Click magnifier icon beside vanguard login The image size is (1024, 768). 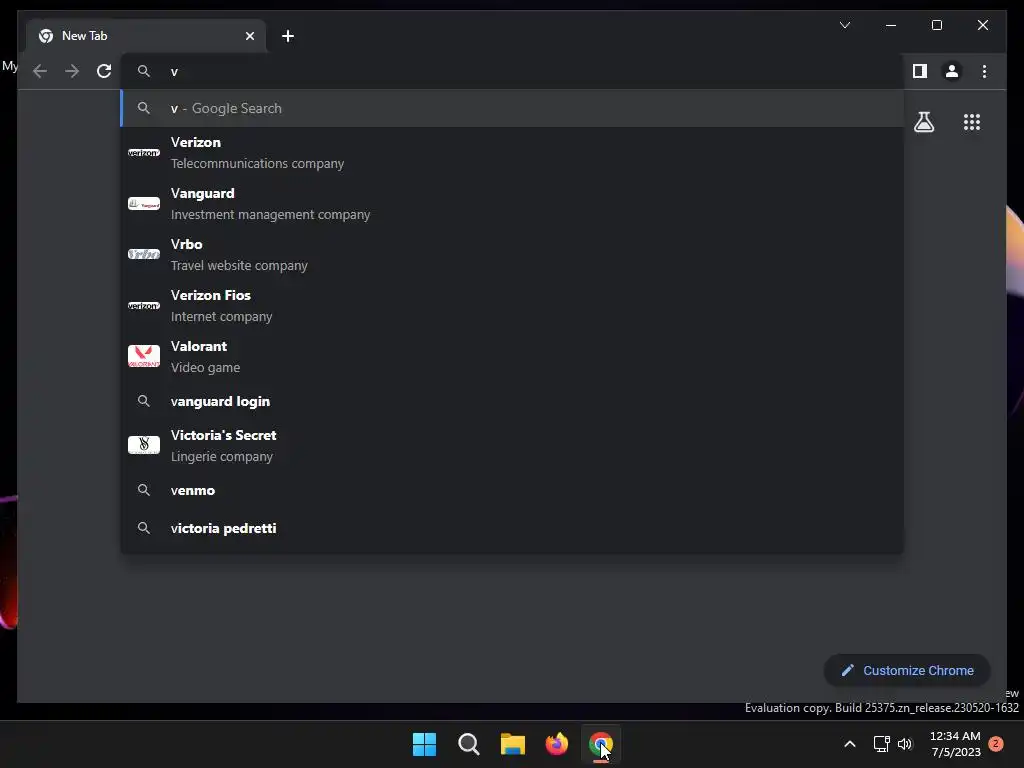[x=144, y=401]
